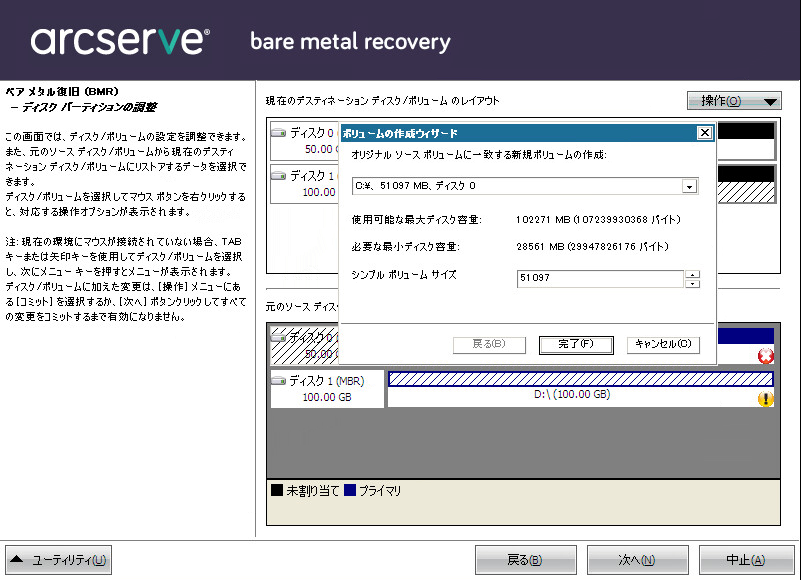This screenshot has width=801, height=580.
Task: Click the シンプル ボリューム サイズ label
Action: point(404,275)
